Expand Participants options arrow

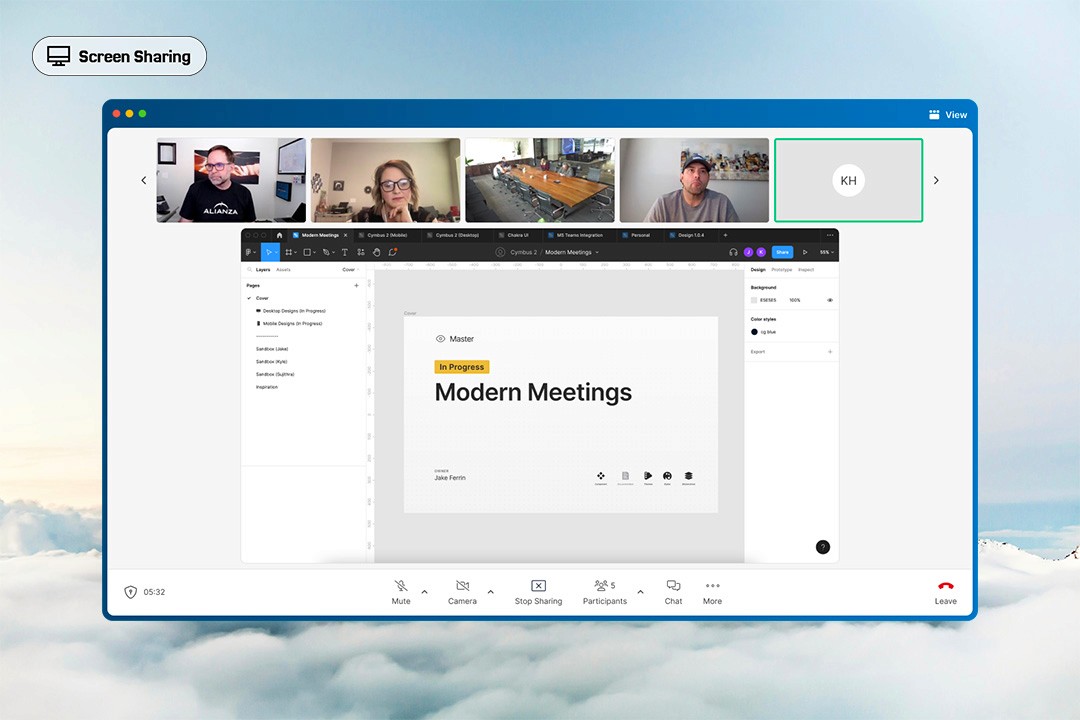(641, 592)
